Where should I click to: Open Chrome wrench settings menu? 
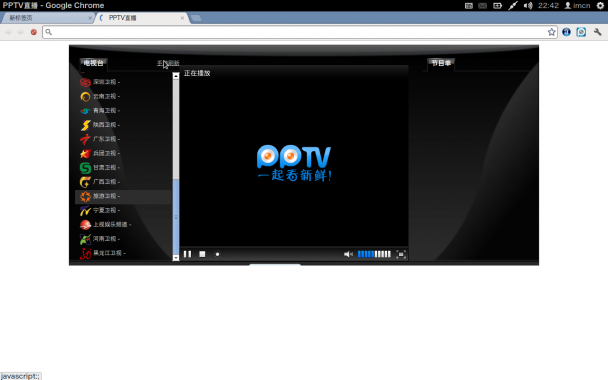[x=598, y=32]
